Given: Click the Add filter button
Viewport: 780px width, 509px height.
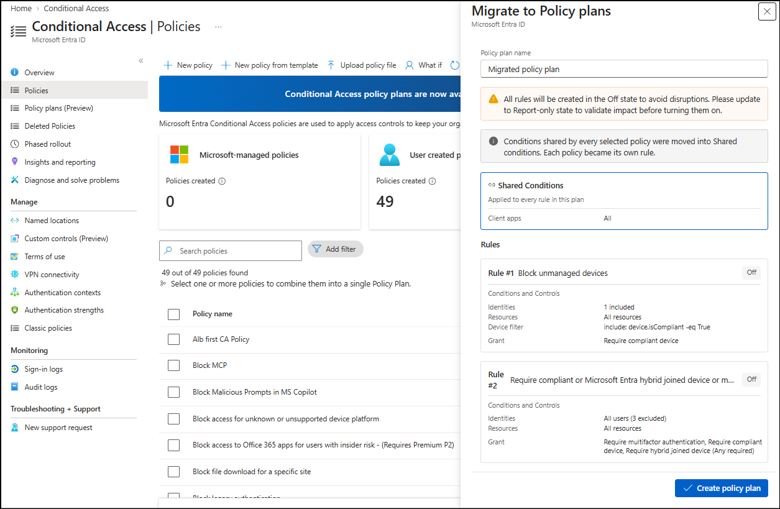Looking at the screenshot, I should [335, 249].
